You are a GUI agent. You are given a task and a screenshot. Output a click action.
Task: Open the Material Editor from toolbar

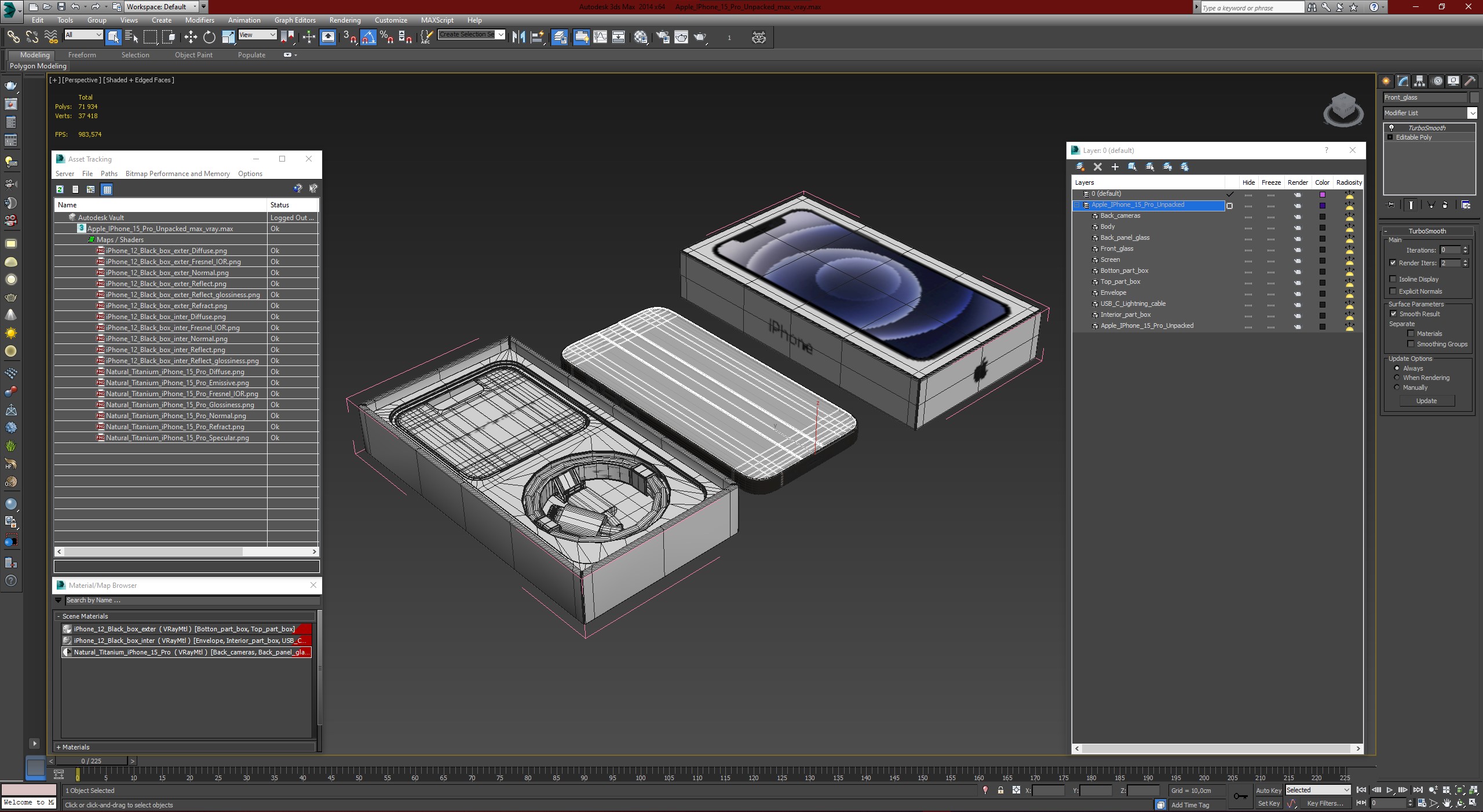coord(641,37)
